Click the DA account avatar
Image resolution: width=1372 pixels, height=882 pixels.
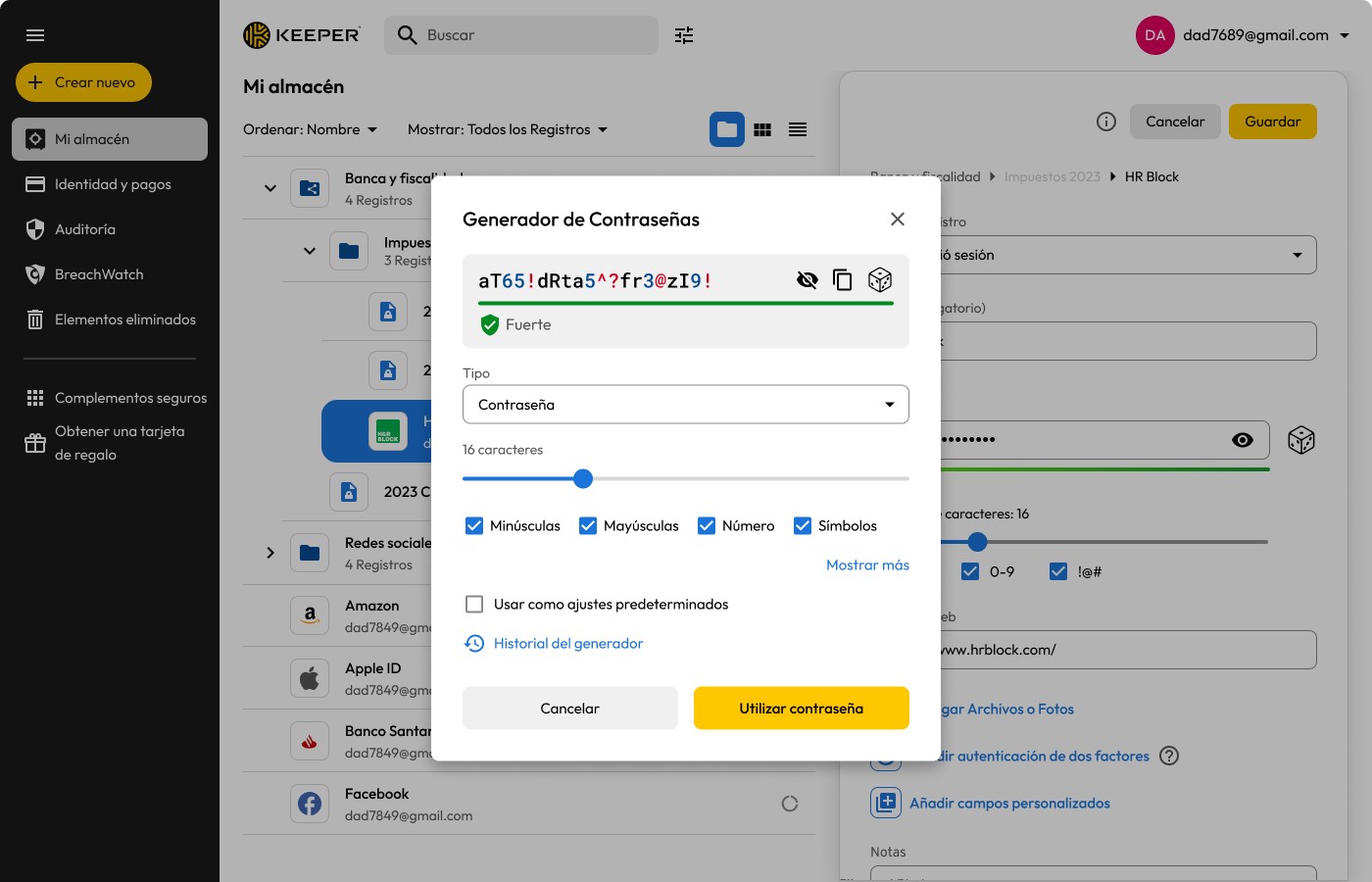coord(1155,35)
